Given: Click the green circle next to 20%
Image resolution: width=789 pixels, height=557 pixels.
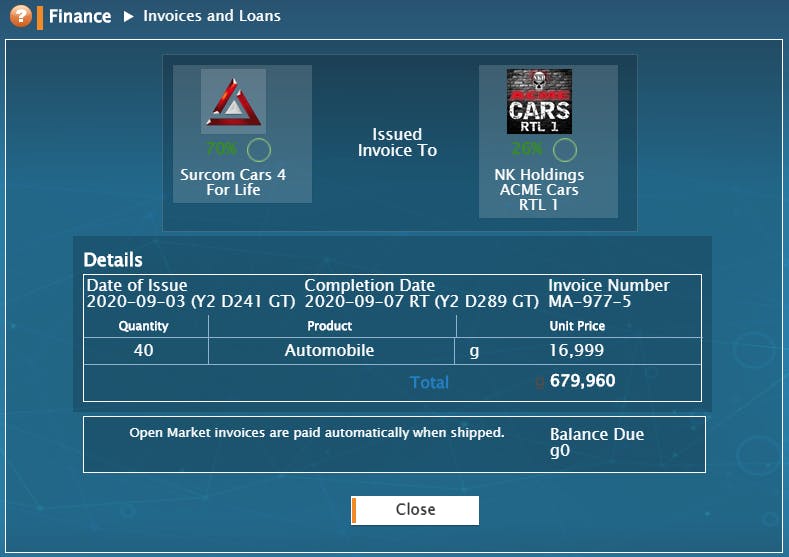Looking at the screenshot, I should point(565,149).
